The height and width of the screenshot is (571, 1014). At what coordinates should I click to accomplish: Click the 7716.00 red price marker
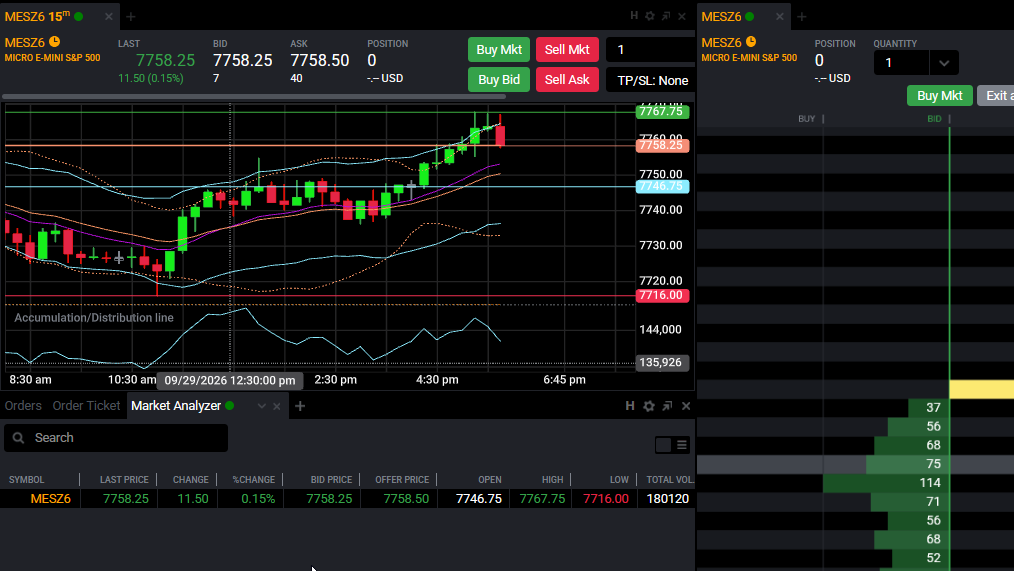coord(662,295)
